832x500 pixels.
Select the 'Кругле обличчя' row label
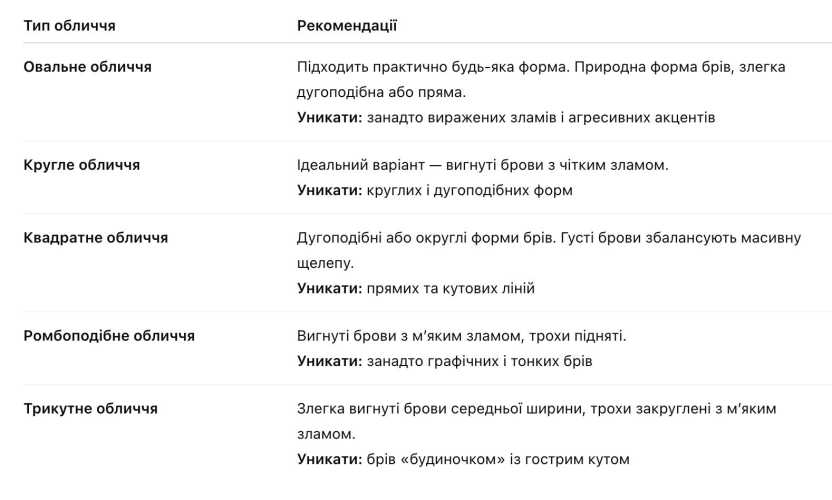click(x=82, y=165)
